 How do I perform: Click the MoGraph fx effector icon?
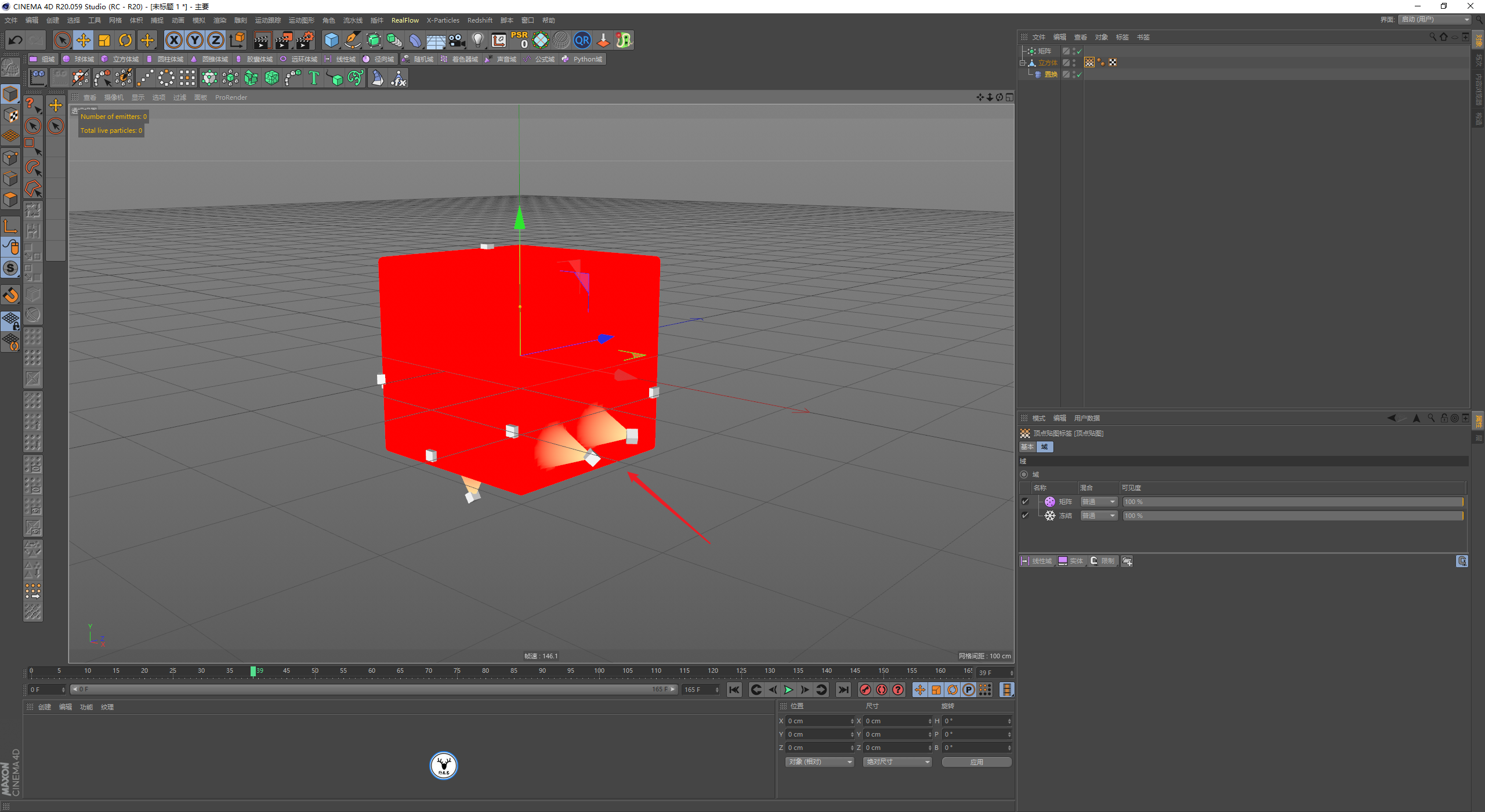click(x=399, y=78)
